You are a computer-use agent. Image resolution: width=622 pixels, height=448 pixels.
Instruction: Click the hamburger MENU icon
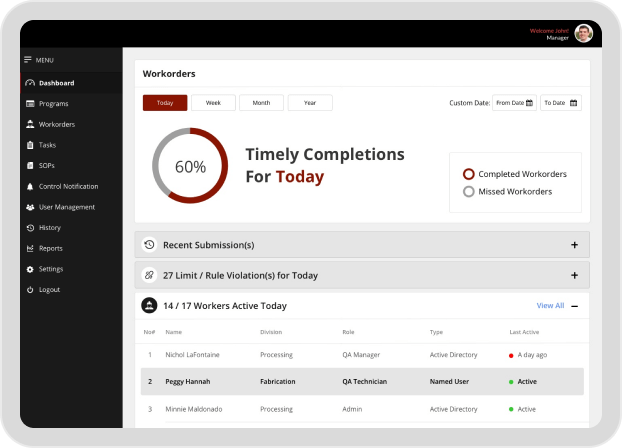[x=28, y=60]
